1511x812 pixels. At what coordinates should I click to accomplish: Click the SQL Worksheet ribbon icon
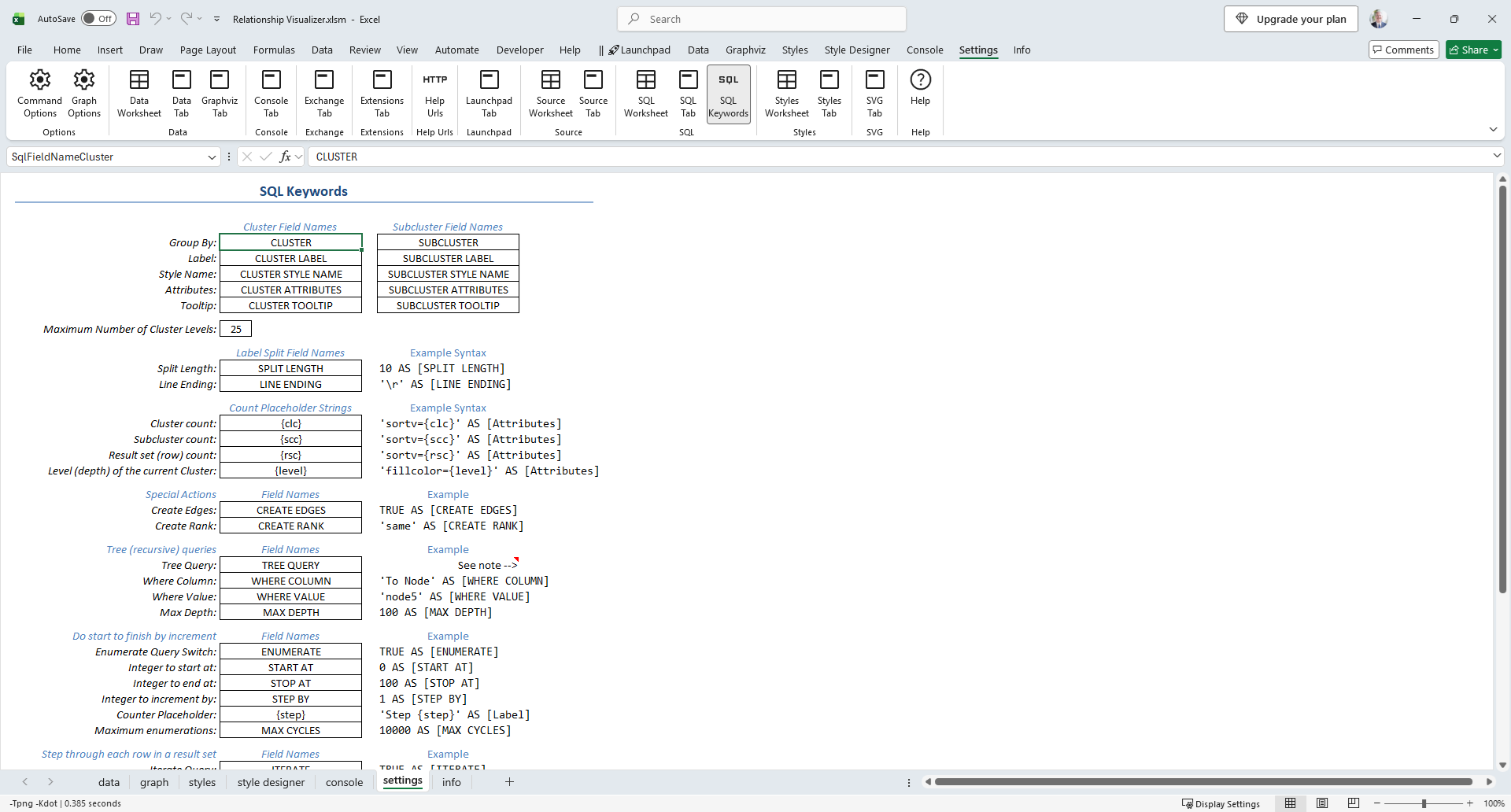click(646, 93)
